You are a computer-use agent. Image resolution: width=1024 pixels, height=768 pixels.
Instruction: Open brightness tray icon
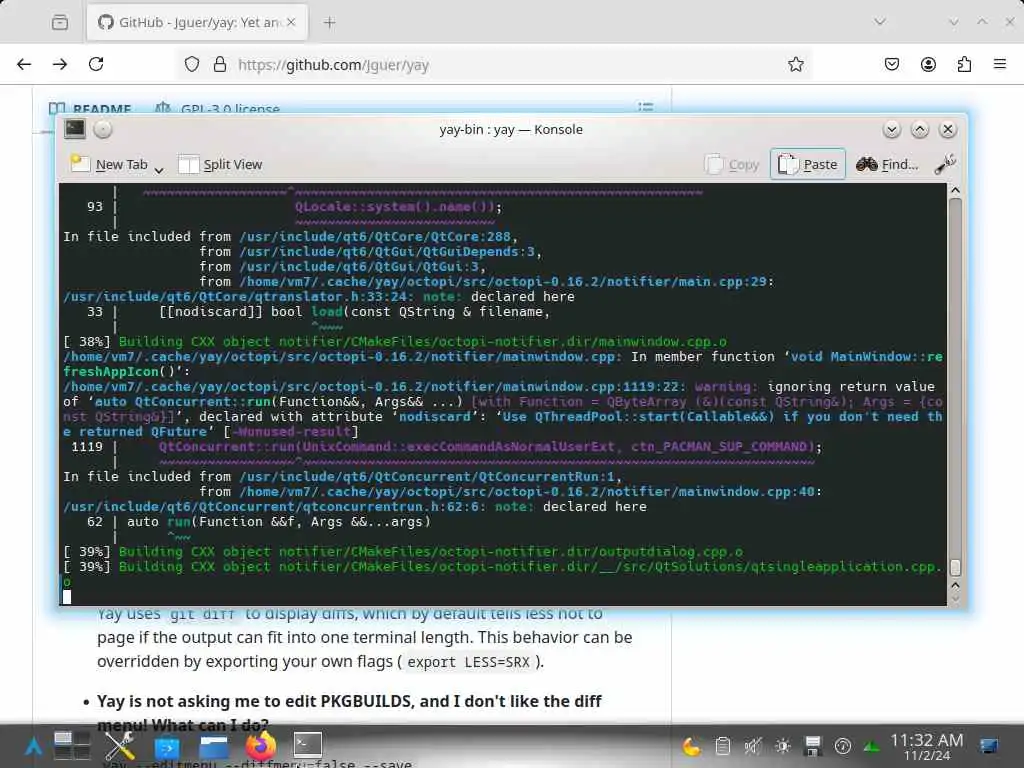[782, 746]
